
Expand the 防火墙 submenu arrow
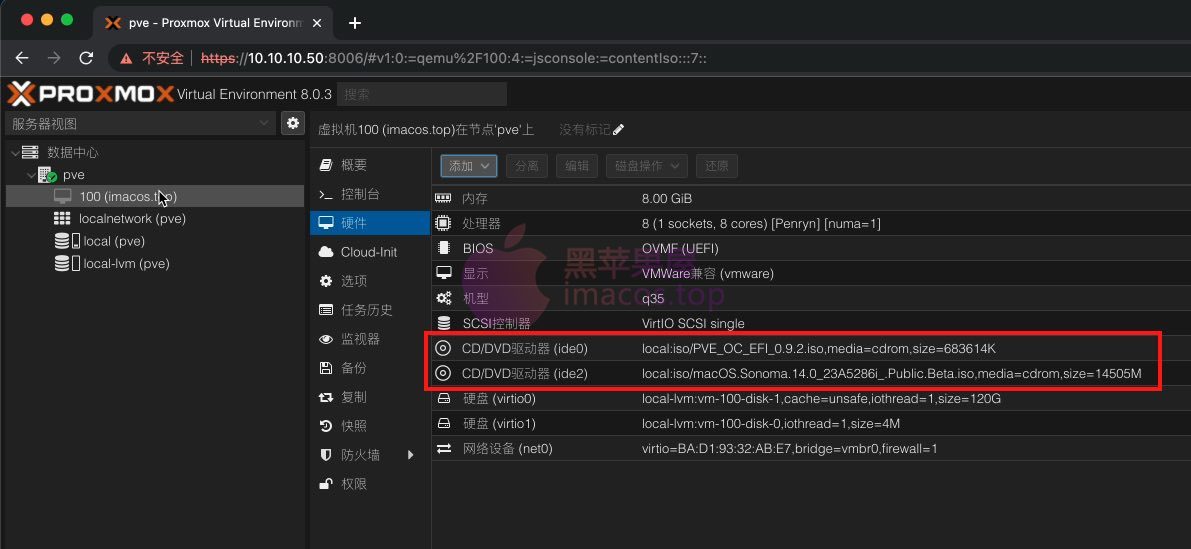(x=411, y=455)
